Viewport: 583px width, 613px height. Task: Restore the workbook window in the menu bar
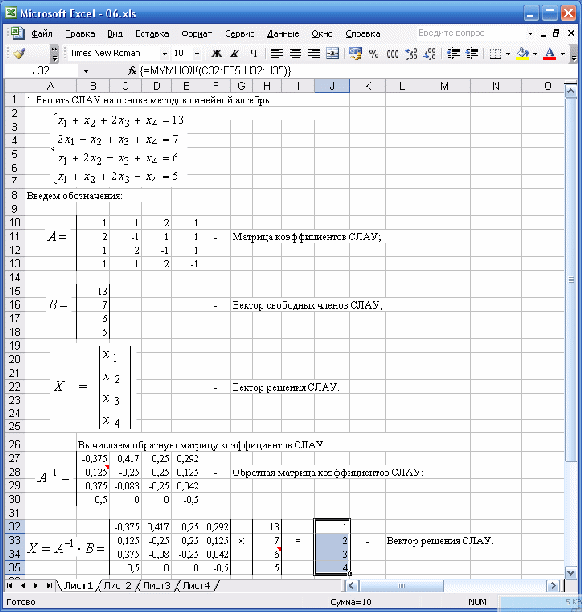click(556, 34)
